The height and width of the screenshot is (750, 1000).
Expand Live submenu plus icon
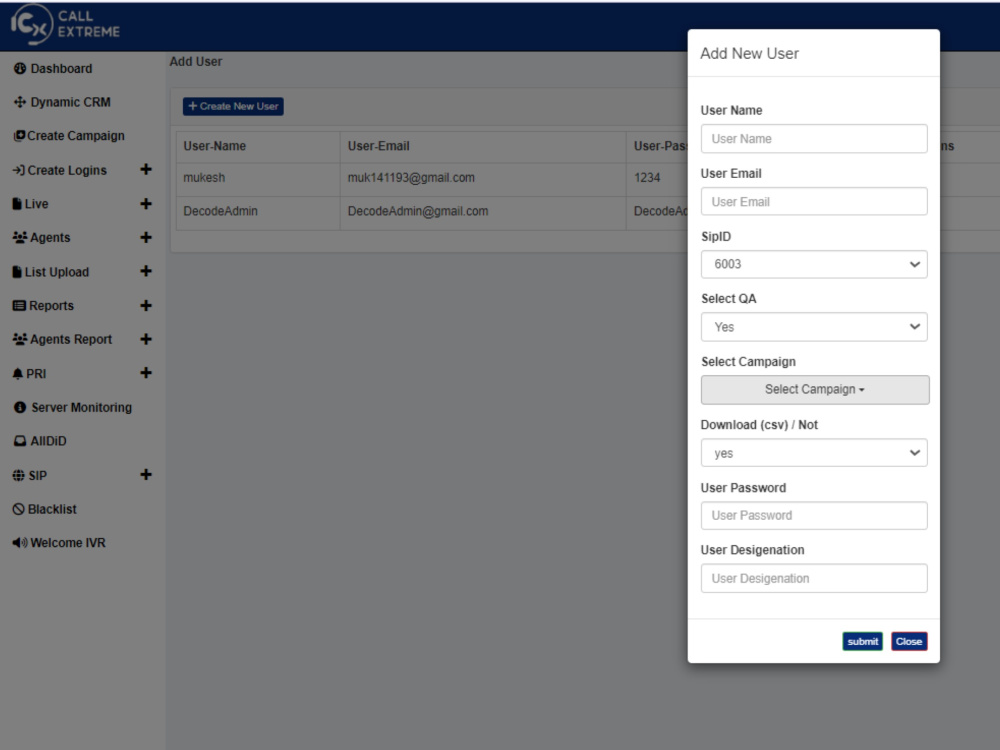pos(146,203)
